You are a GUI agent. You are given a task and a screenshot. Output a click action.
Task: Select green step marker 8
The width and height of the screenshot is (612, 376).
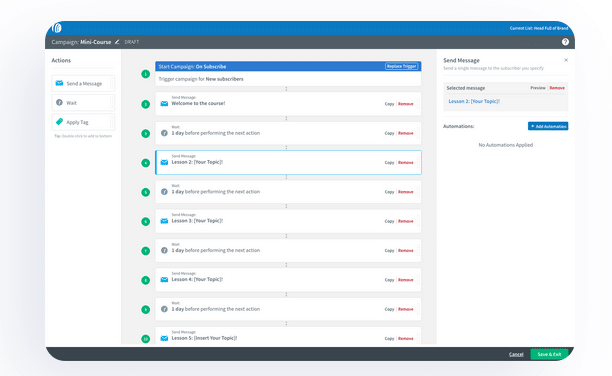(x=146, y=280)
